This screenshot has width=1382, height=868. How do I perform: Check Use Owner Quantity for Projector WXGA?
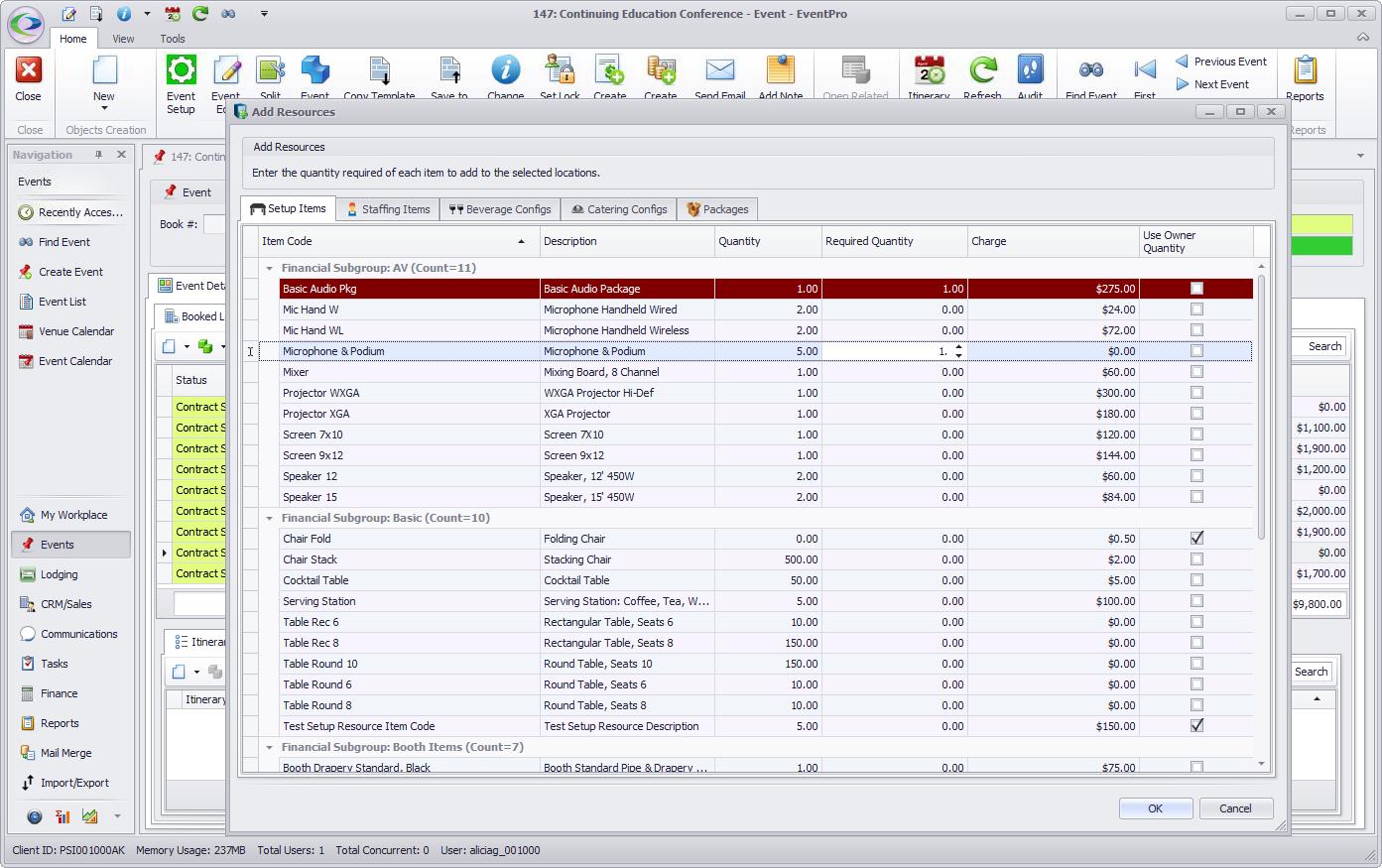click(x=1196, y=393)
